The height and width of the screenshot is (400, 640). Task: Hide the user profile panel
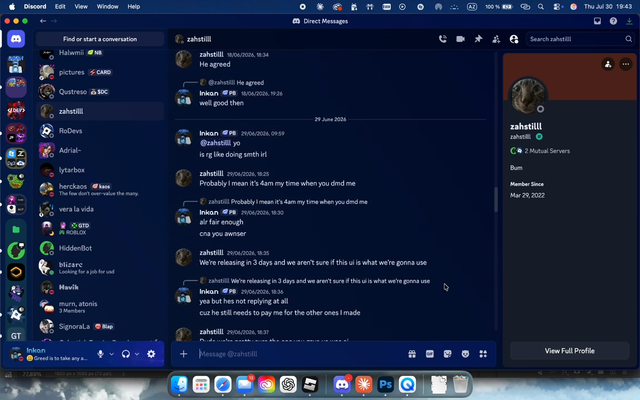(514, 39)
